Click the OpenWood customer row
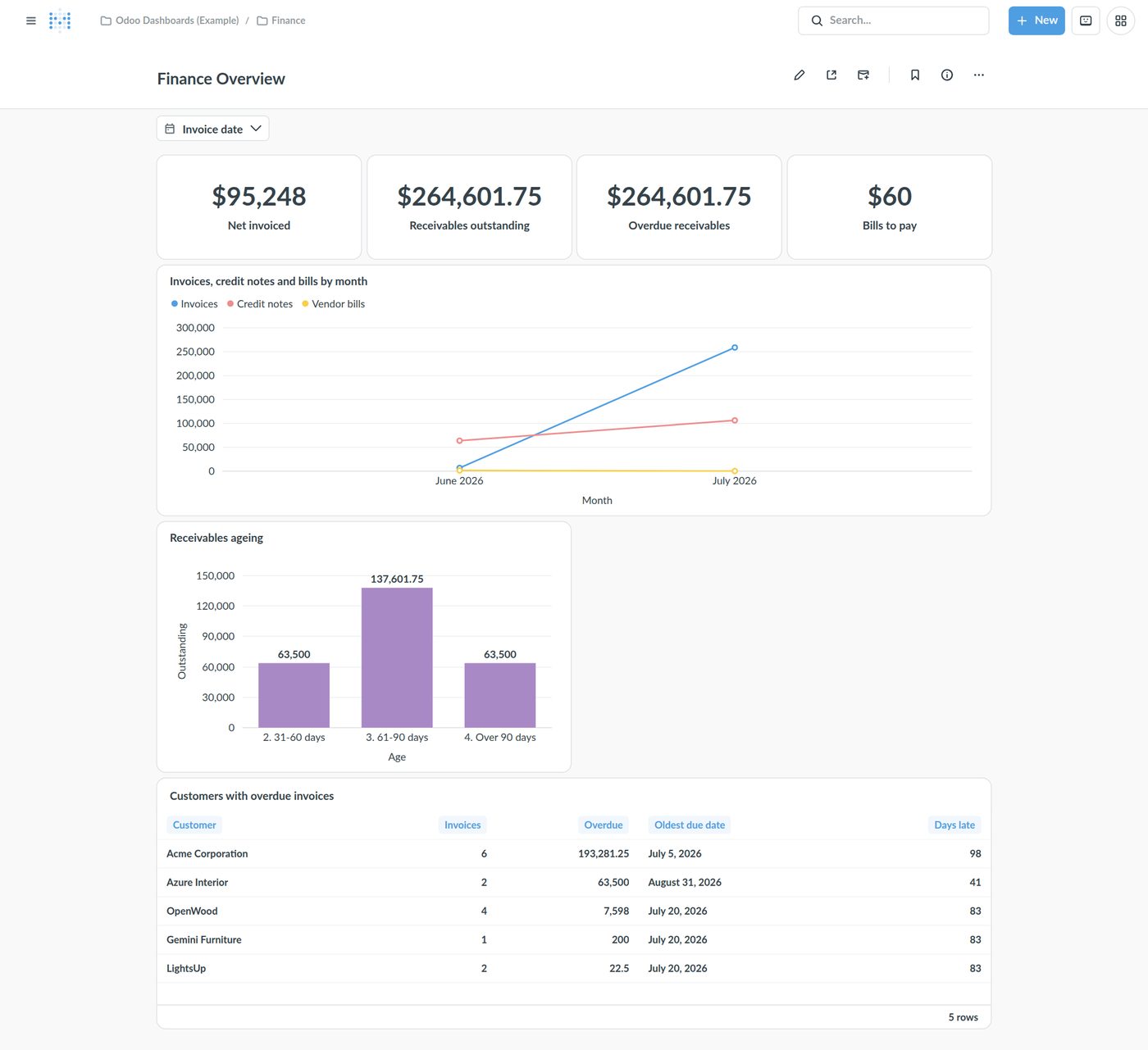Screen dimensions: 1148x1050 [574, 911]
